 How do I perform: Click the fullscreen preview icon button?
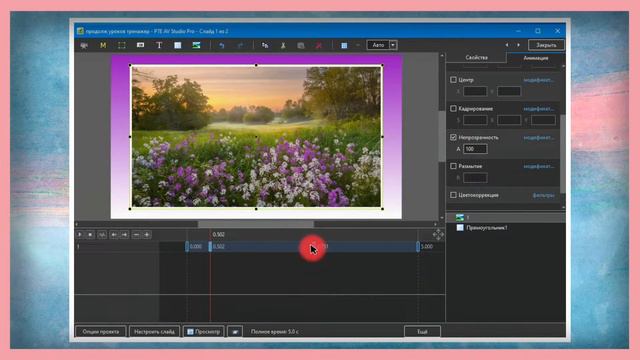pyautogui.click(x=235, y=331)
